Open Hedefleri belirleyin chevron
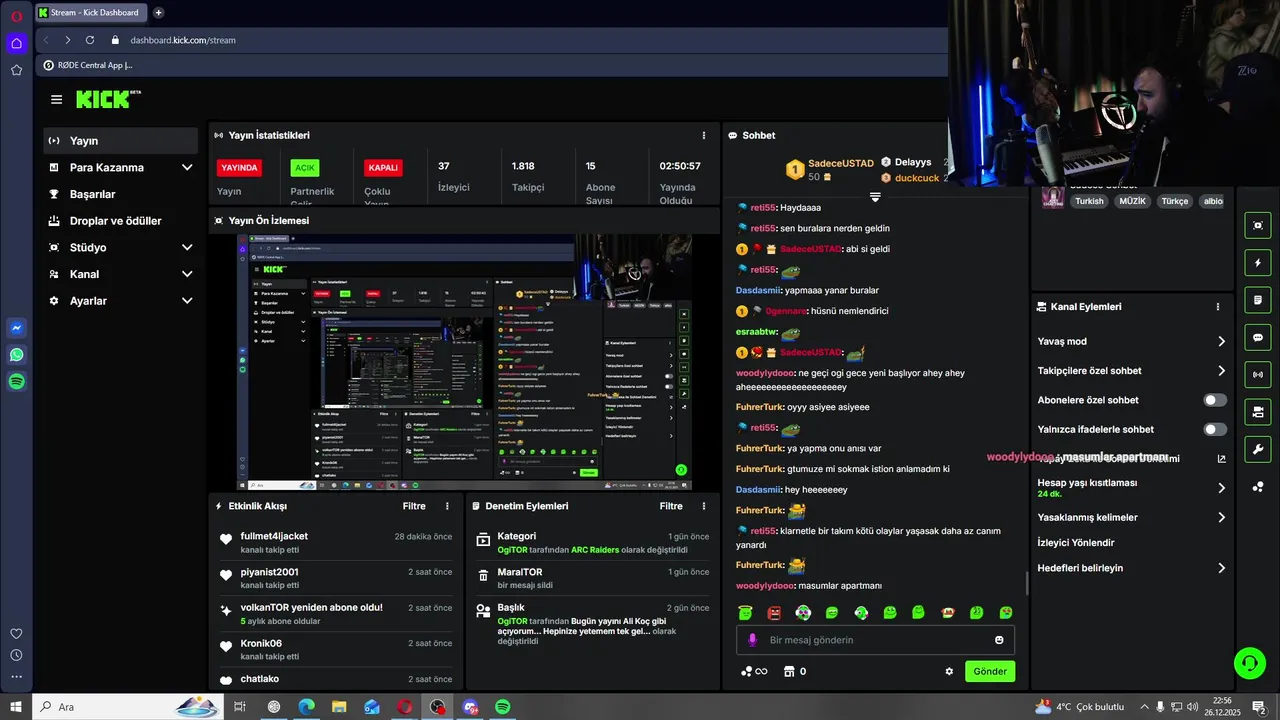The height and width of the screenshot is (720, 1280). point(1221,568)
